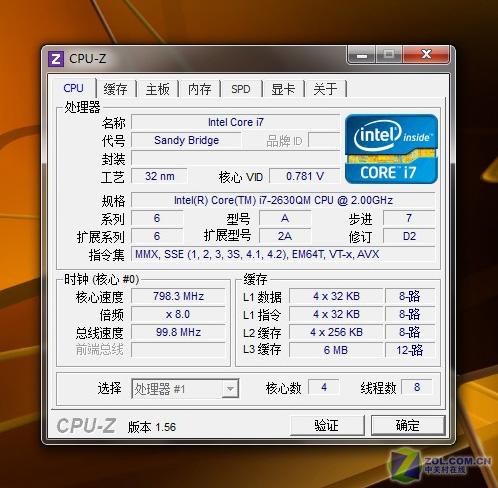Go to the SPD tab
The image size is (498, 488).
tap(241, 89)
